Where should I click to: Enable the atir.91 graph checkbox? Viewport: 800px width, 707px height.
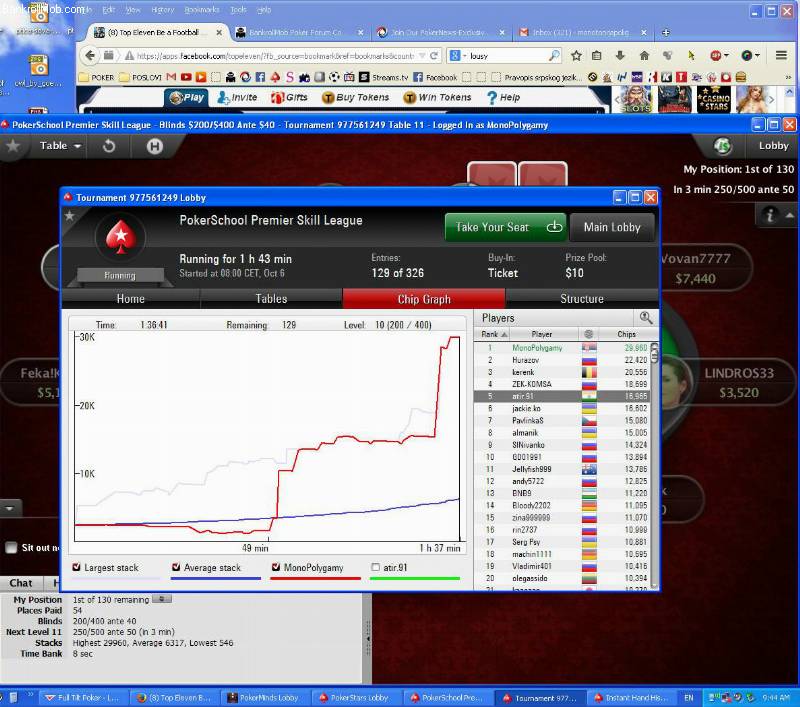coord(376,567)
